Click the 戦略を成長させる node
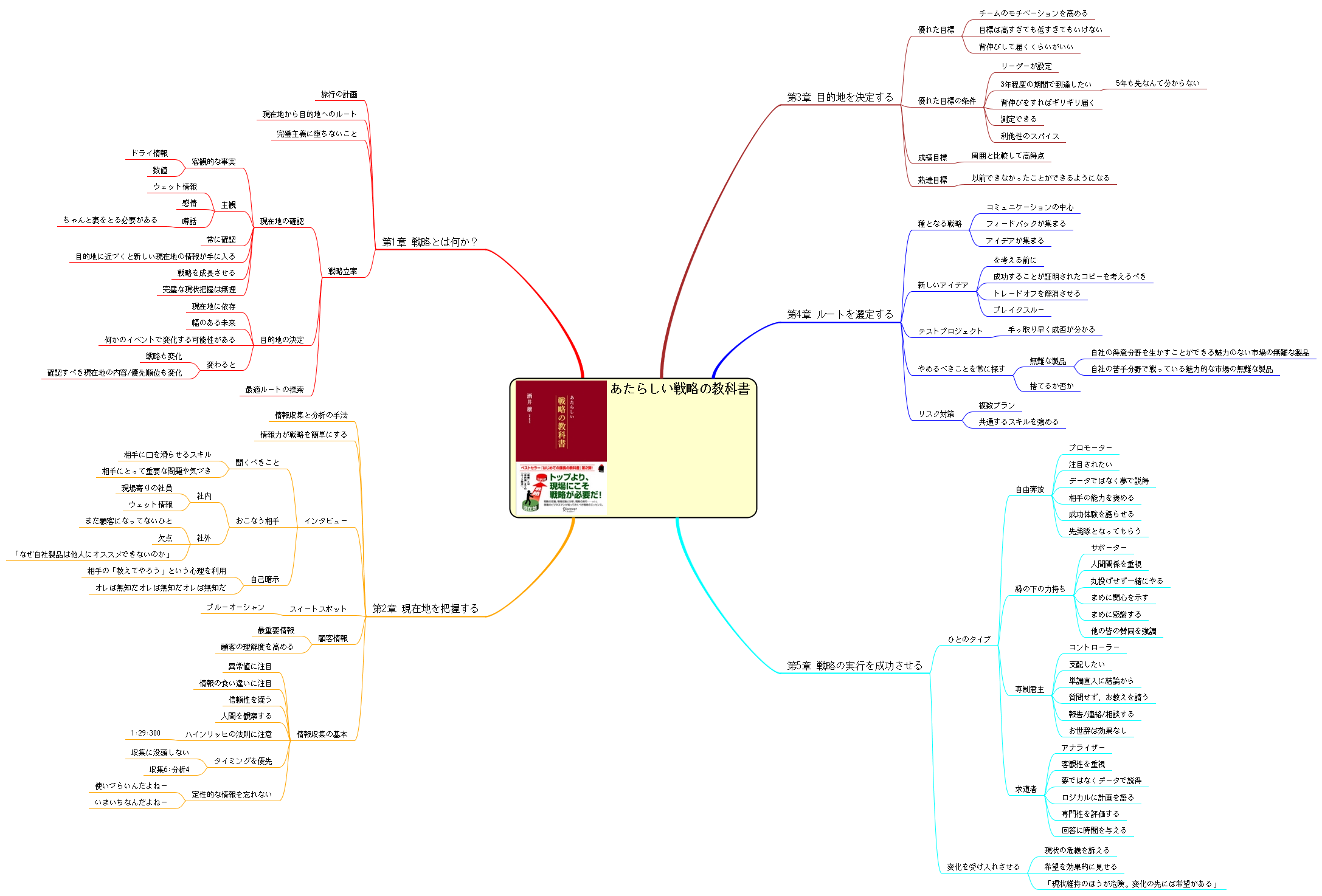The image size is (1322, 896). 206,273
